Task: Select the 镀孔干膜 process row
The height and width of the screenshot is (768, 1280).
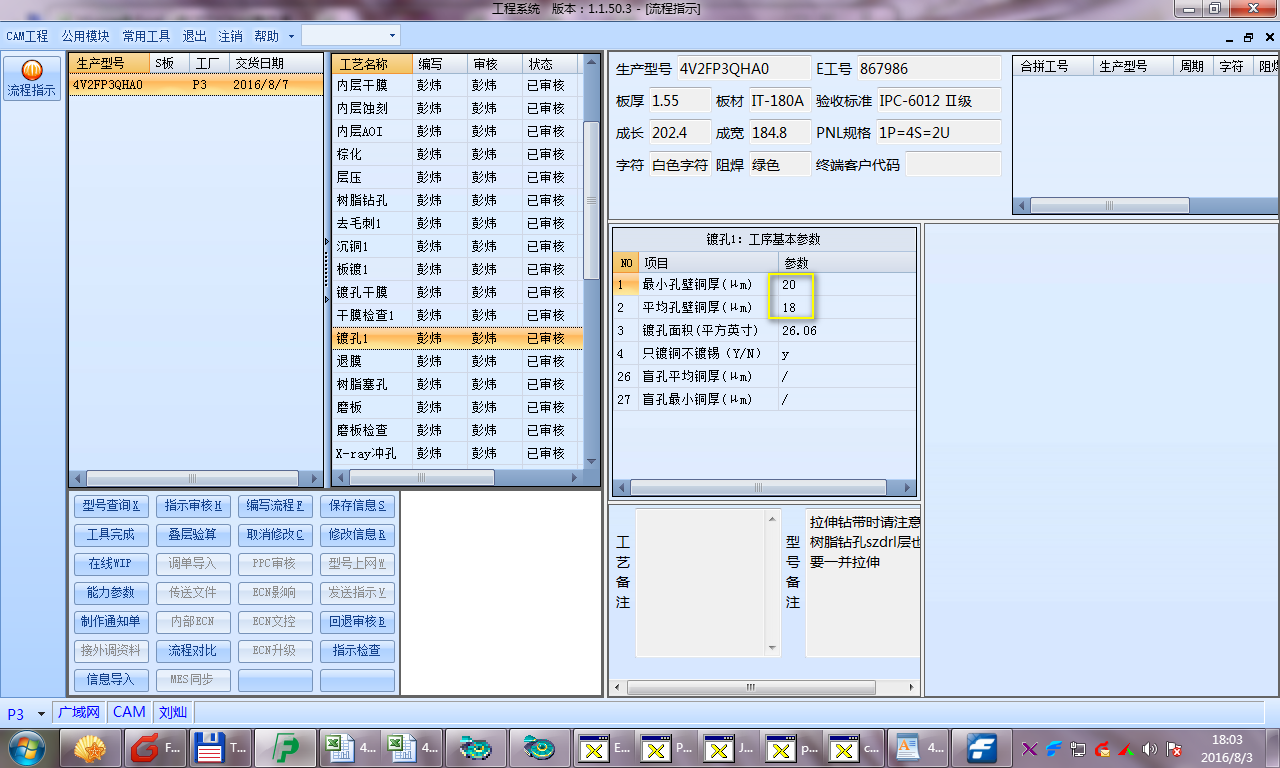Action: [x=457, y=292]
